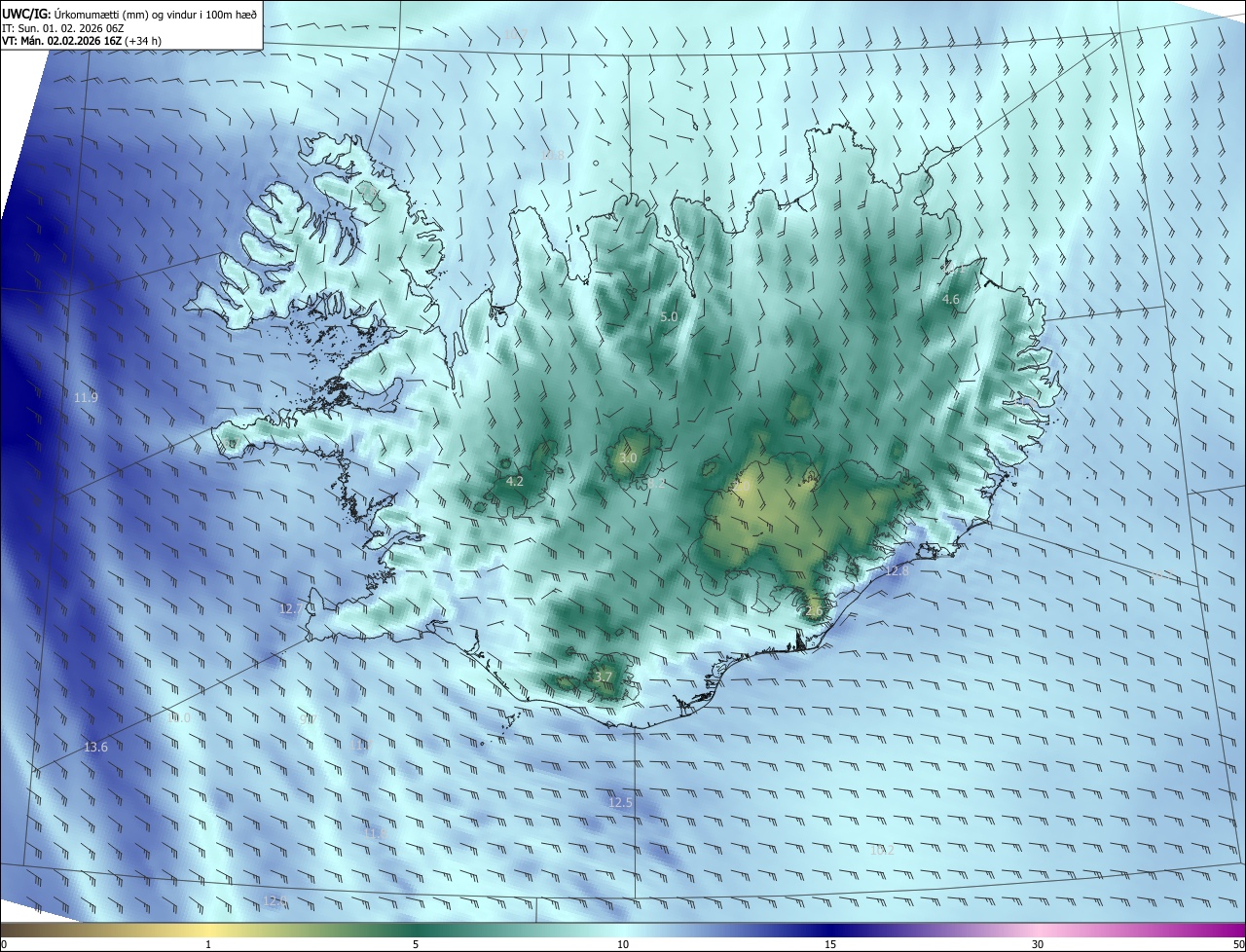Click the colour scale tick label 30

tap(1038, 944)
